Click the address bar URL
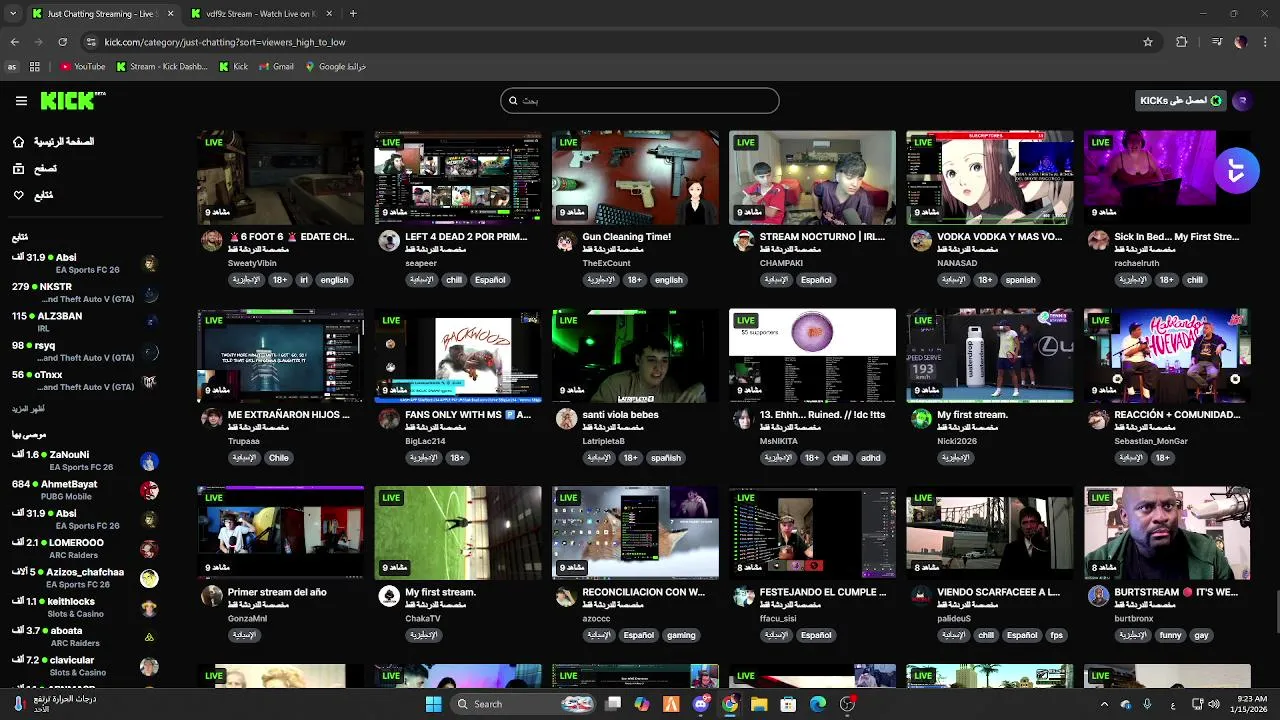The width and height of the screenshot is (1280, 720). pyautogui.click(x=225, y=42)
